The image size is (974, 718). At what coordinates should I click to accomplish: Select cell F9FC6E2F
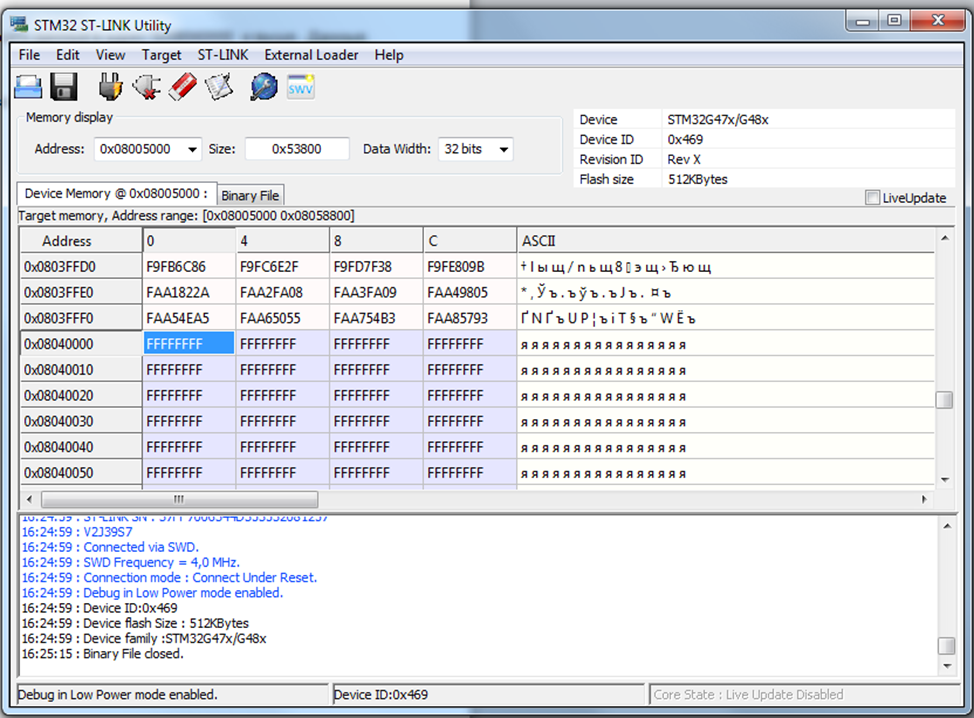[283, 266]
